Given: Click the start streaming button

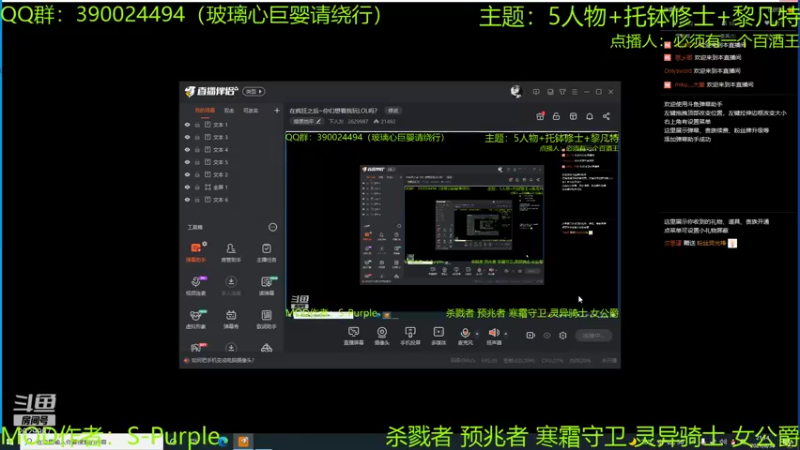Looking at the screenshot, I should coord(593,335).
